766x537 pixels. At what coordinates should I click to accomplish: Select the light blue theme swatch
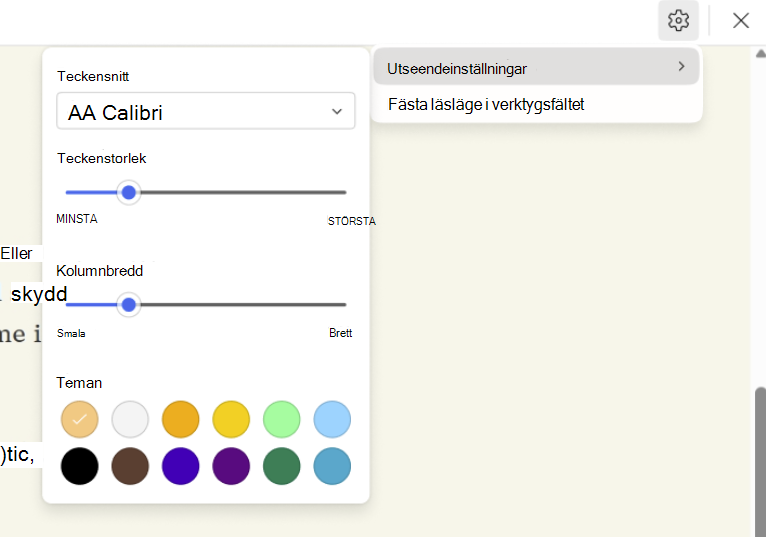pos(332,419)
